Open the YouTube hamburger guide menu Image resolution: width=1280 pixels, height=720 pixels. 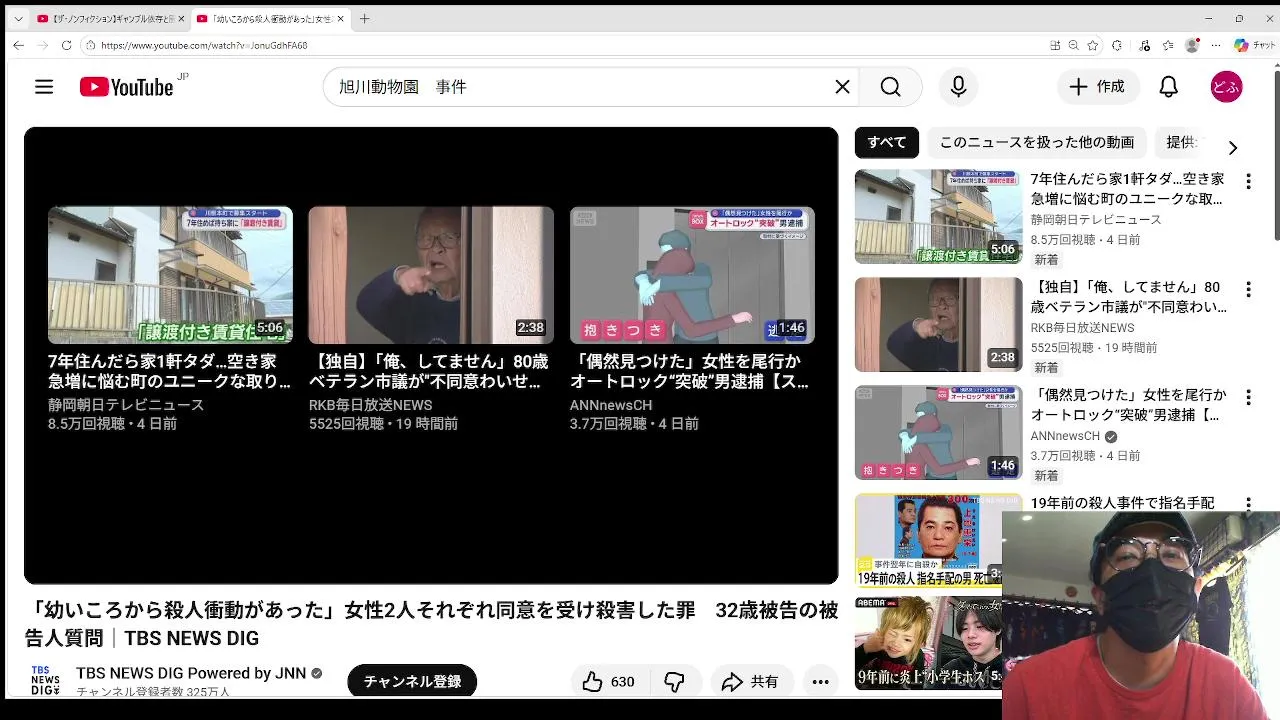44,87
